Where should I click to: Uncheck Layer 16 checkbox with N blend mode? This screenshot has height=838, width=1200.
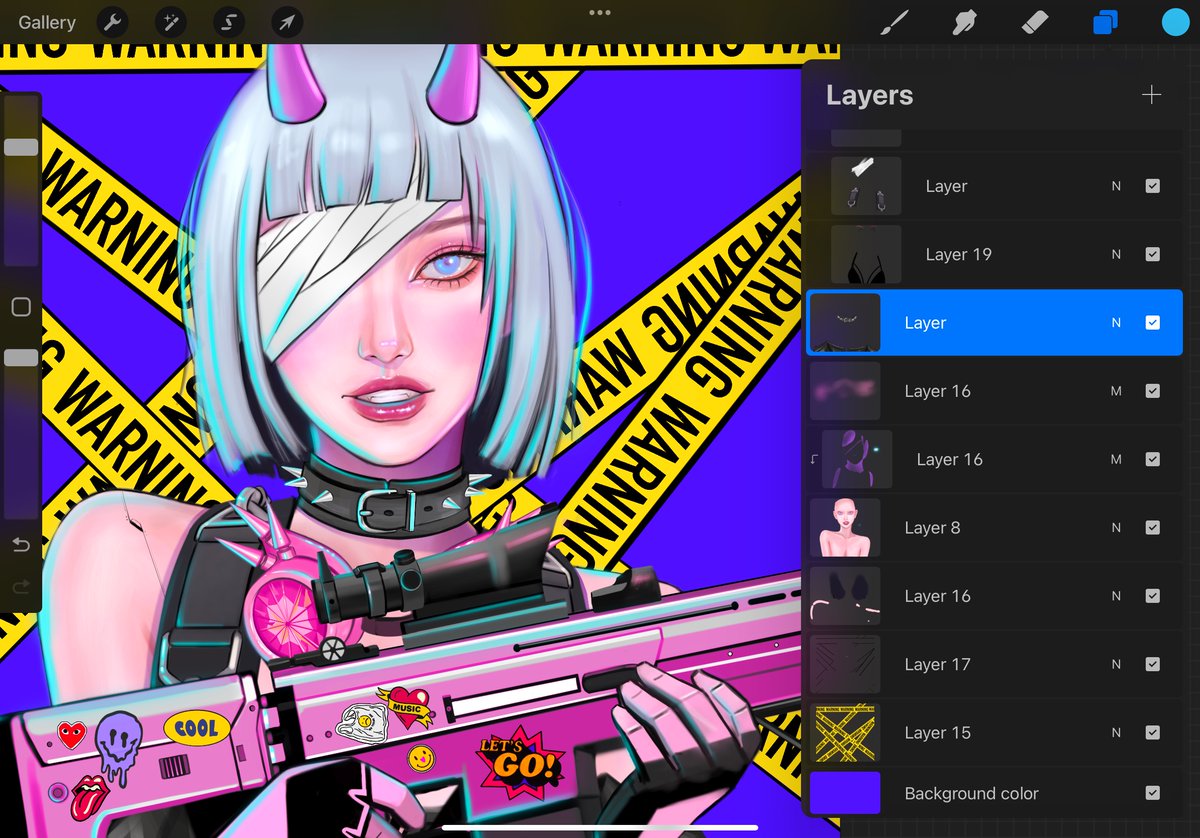pos(1153,596)
